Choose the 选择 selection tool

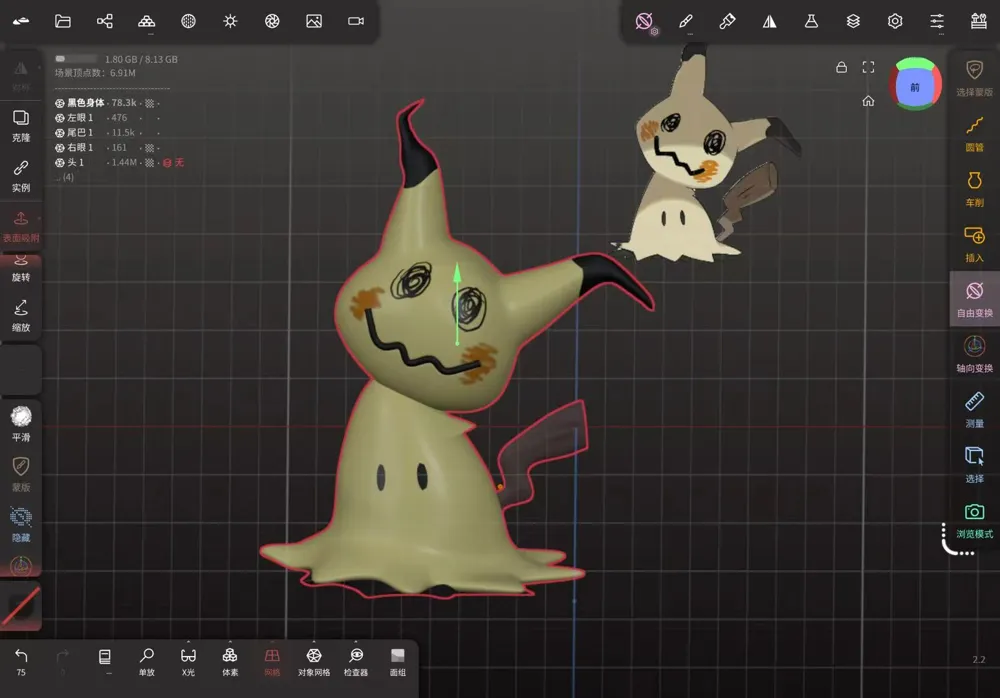pos(974,465)
